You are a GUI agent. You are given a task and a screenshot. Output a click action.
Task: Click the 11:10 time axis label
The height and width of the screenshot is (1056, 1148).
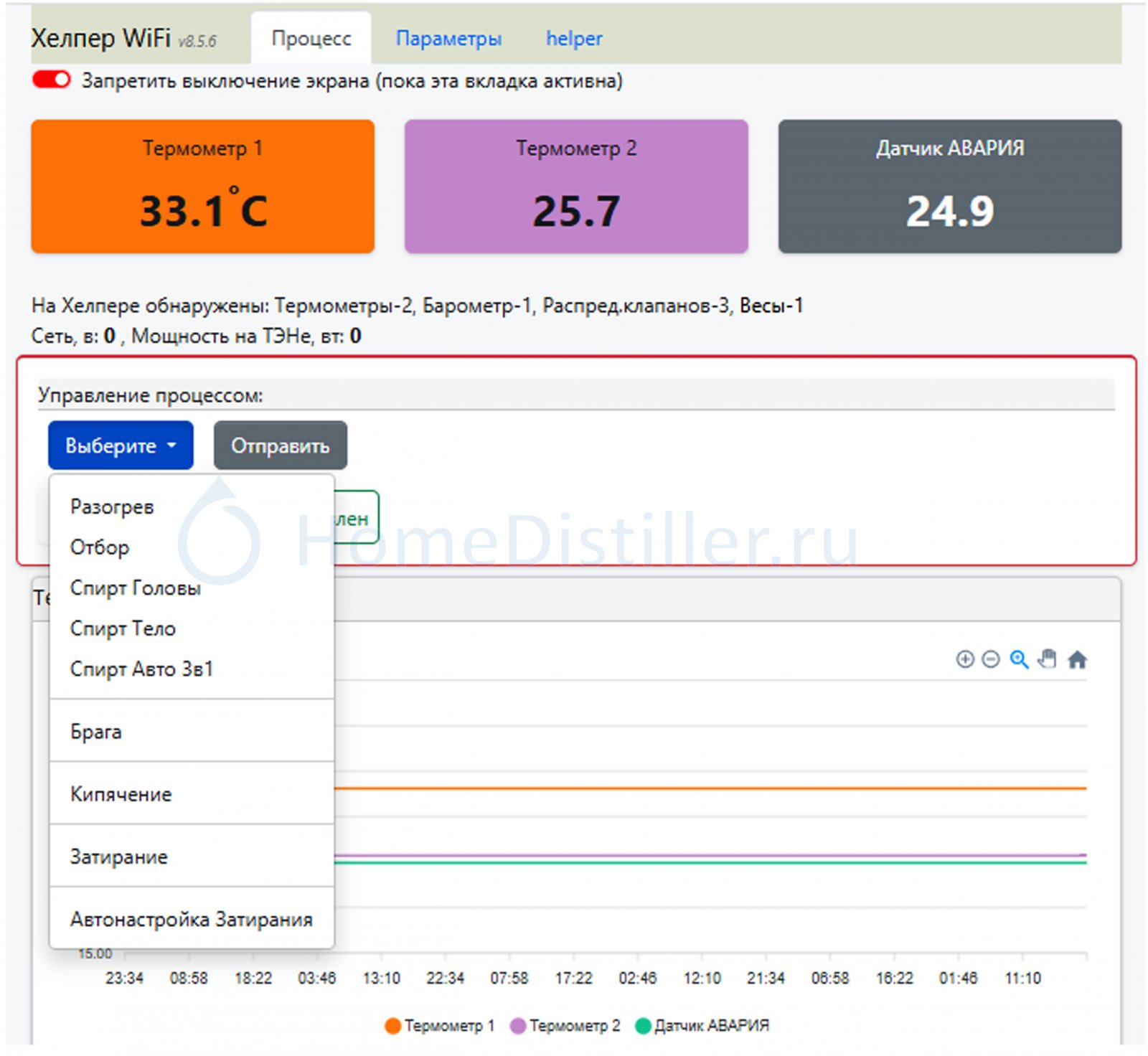1022,978
